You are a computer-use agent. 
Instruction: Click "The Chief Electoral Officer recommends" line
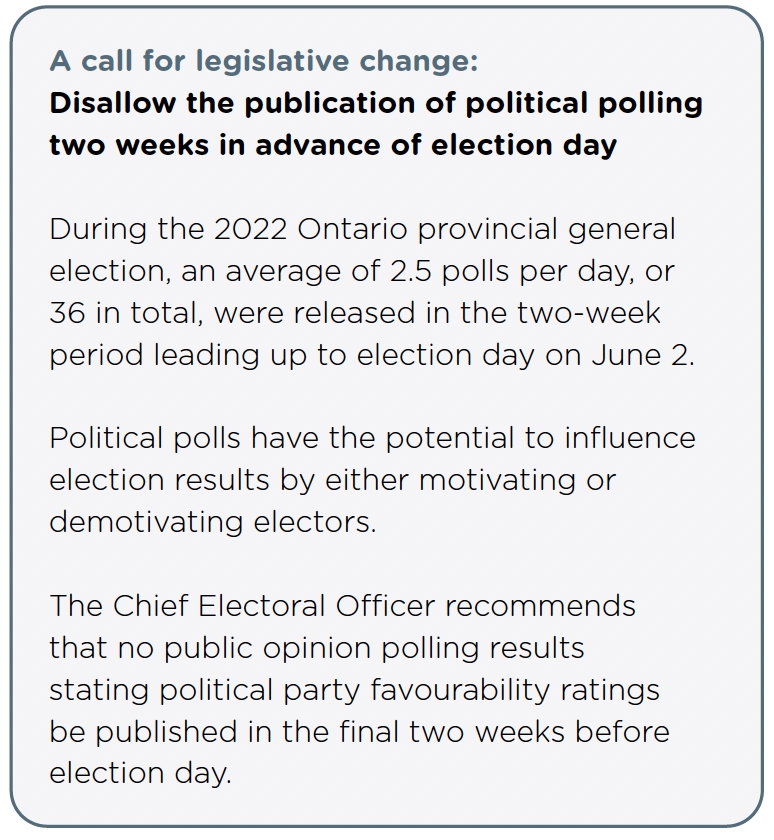point(342,606)
